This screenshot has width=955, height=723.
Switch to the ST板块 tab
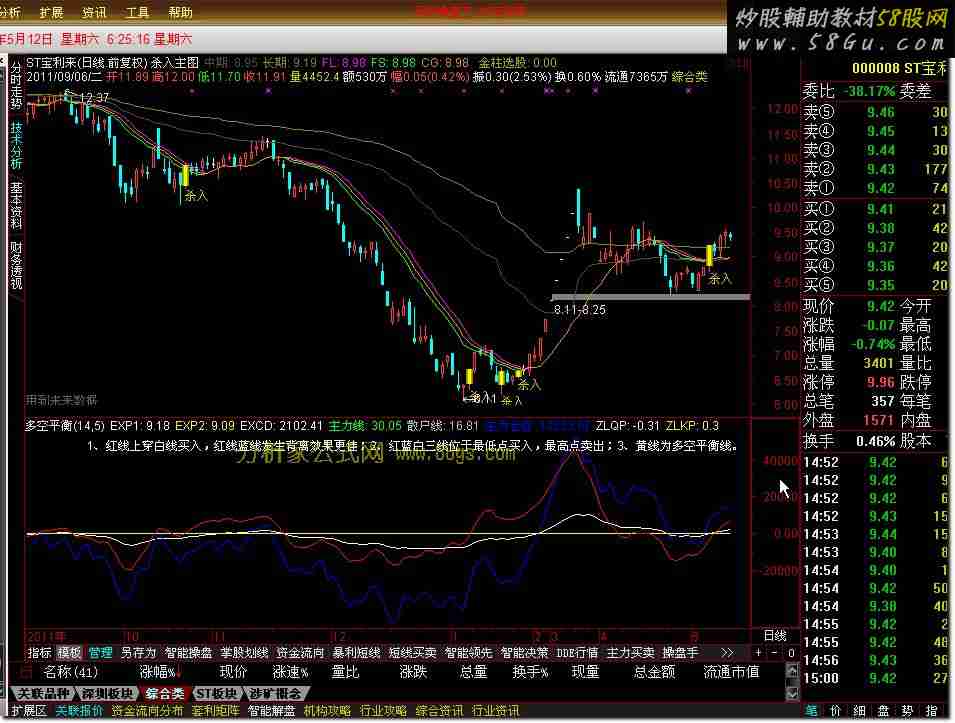pyautogui.click(x=216, y=693)
